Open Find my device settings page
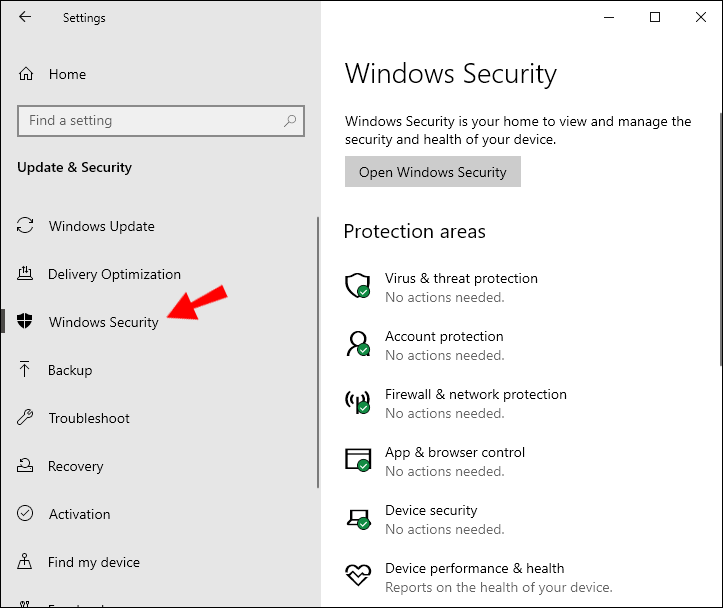723x608 pixels. click(94, 562)
